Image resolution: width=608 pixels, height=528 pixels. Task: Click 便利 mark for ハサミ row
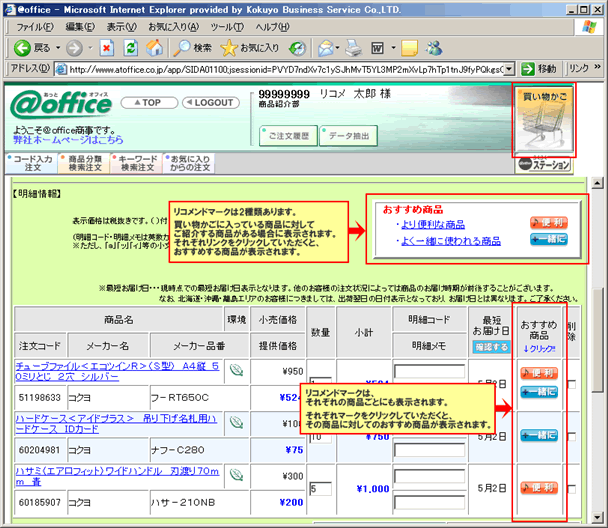[x=539, y=488]
